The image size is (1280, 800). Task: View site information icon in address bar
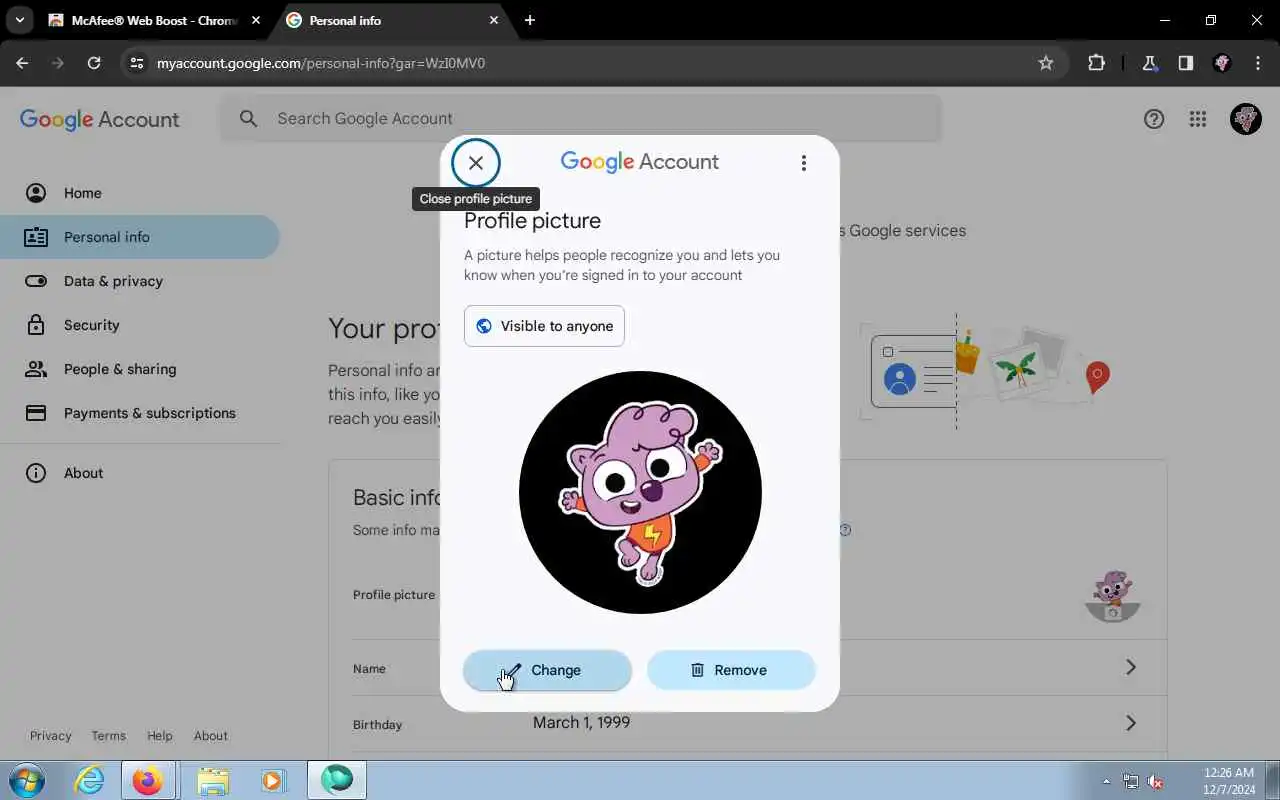(x=137, y=63)
